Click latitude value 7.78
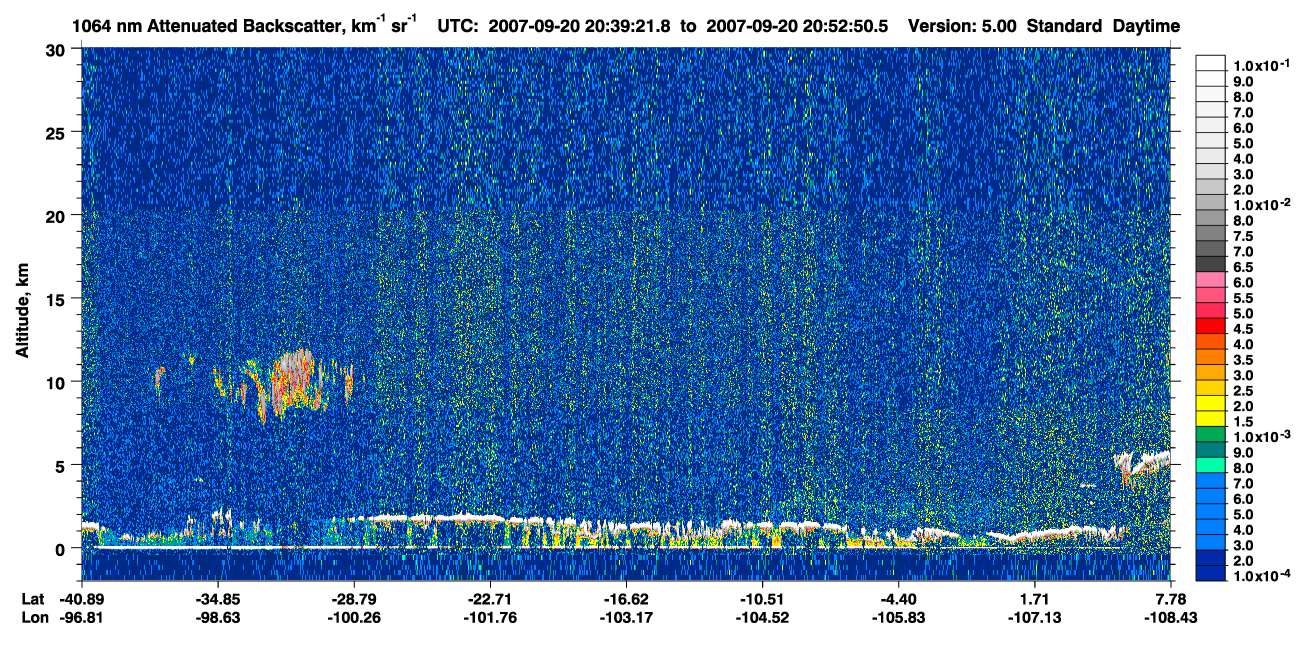Image resolution: width=1300 pixels, height=667 pixels. tap(1170, 599)
